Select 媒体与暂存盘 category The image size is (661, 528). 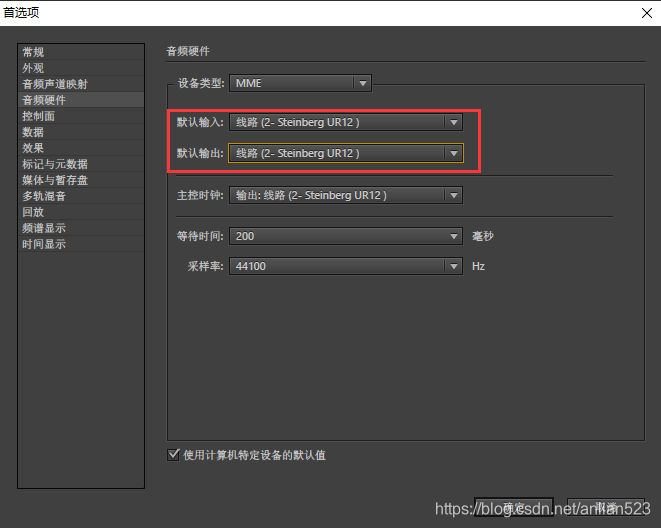pos(81,180)
